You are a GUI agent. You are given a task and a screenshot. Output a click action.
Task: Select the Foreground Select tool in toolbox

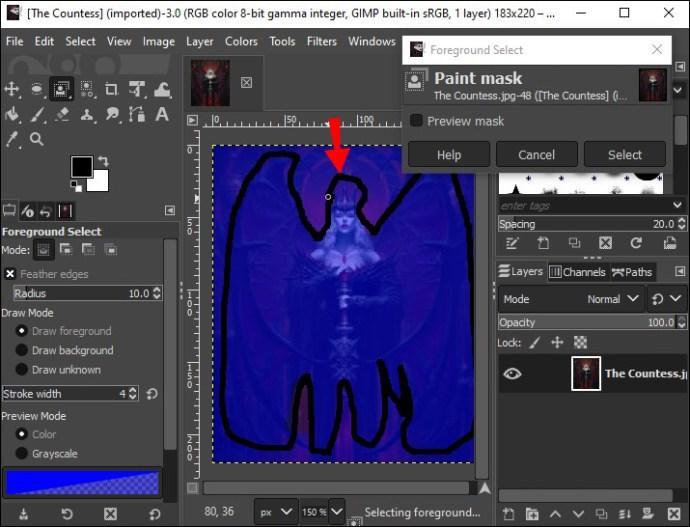61,89
